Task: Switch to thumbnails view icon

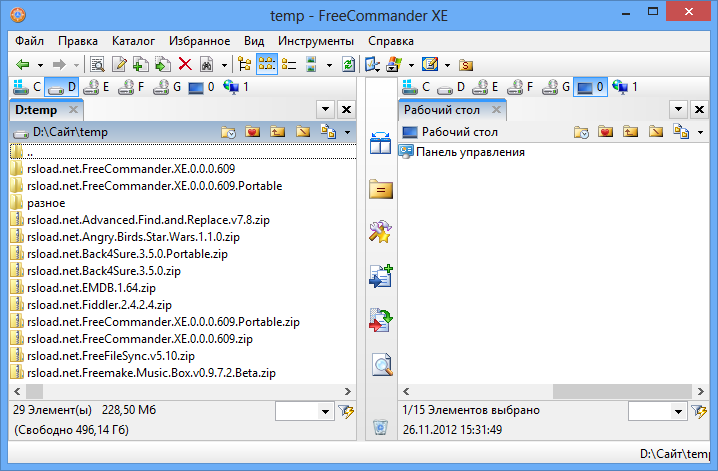Action: 311,65
